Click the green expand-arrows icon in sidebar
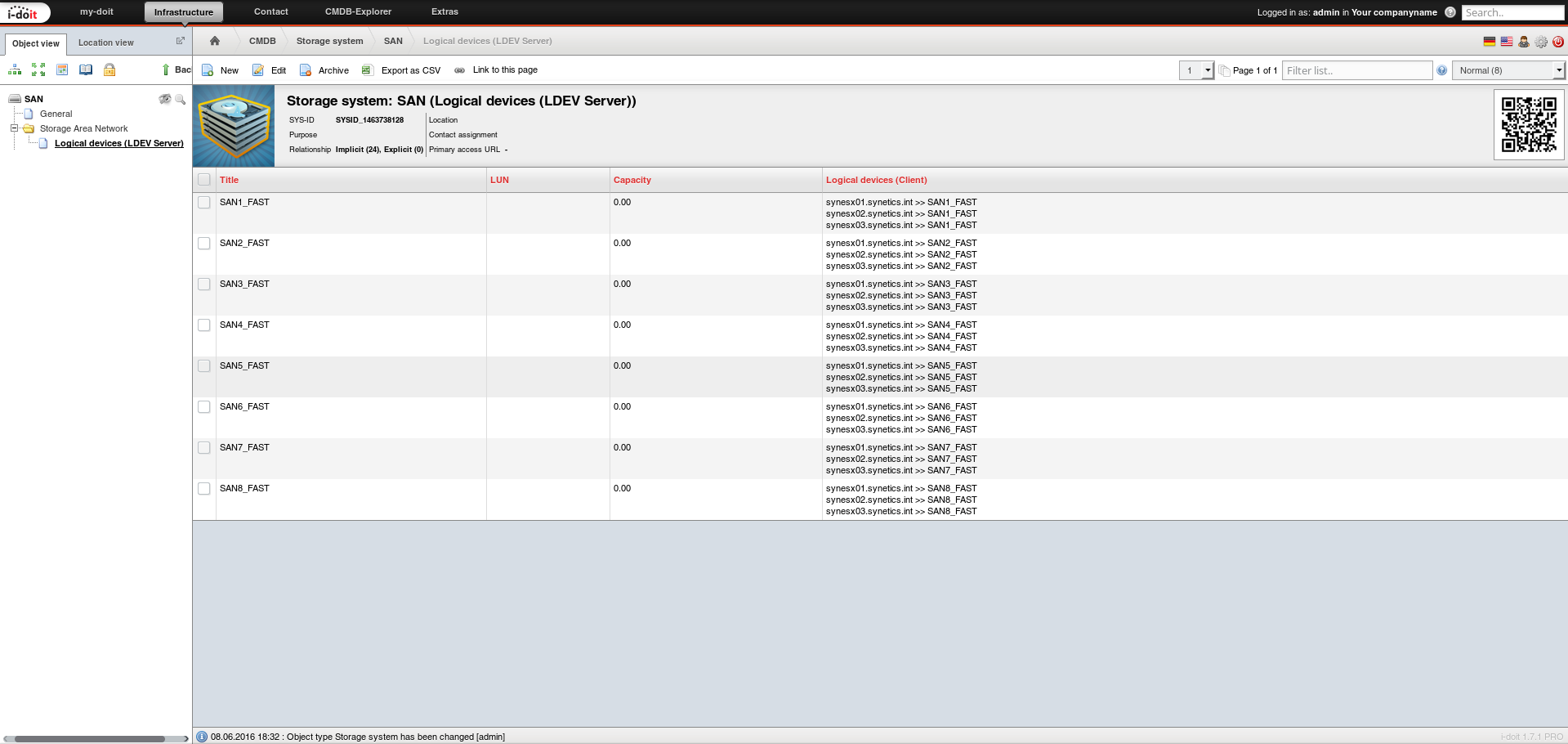Screen dimensions: 1568x744 click(38, 70)
